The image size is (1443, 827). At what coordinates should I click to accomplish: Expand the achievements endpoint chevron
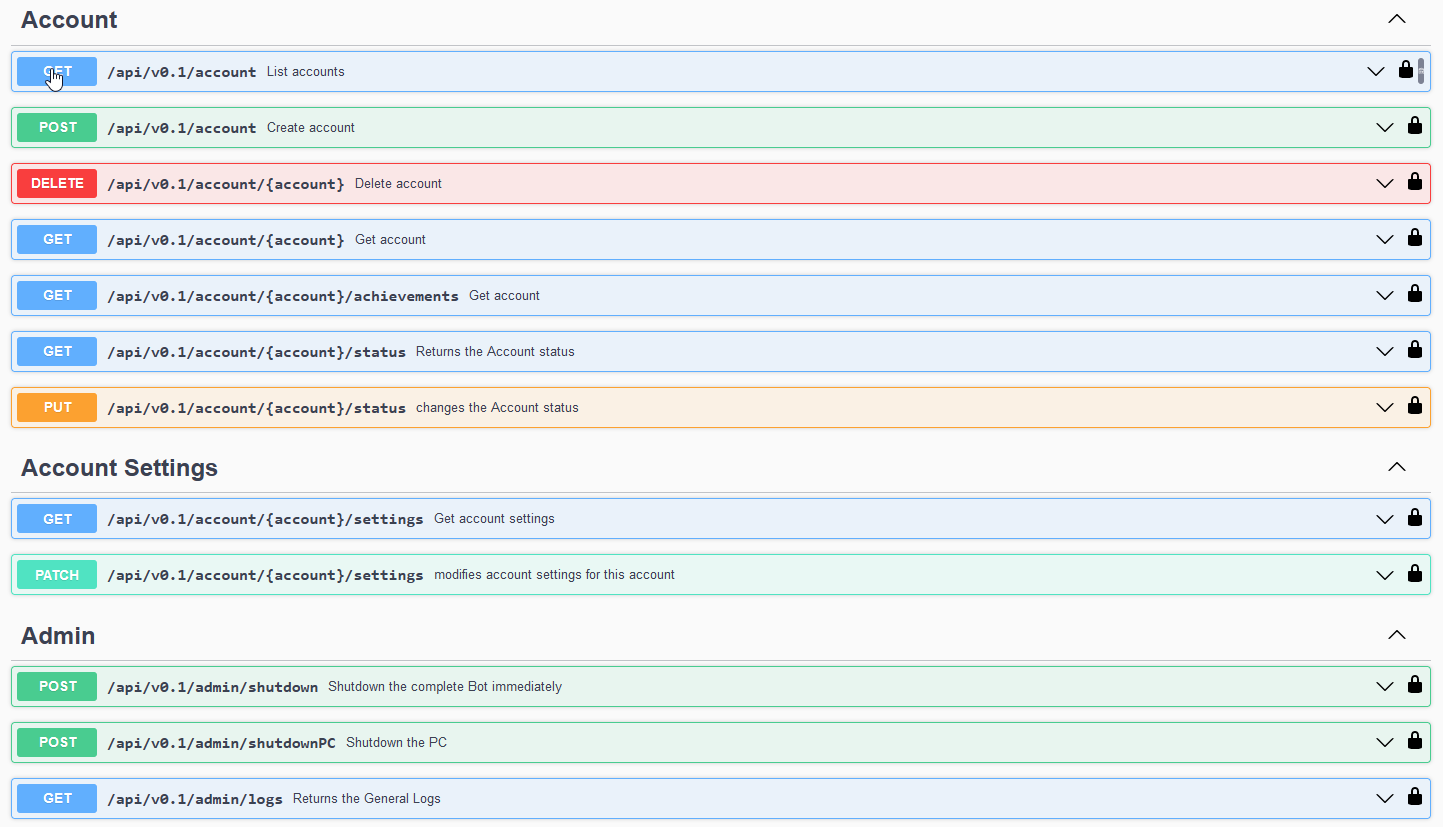(1385, 296)
